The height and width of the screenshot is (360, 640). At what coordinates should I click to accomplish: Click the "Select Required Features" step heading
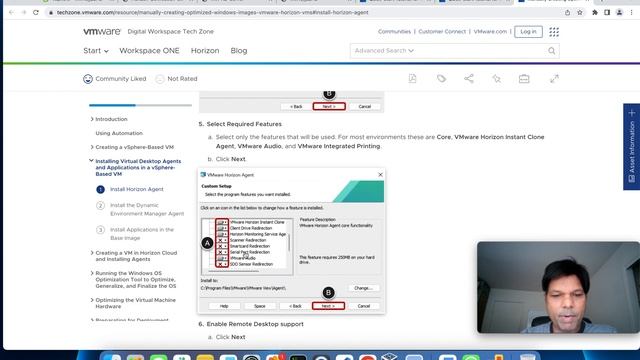coord(244,124)
